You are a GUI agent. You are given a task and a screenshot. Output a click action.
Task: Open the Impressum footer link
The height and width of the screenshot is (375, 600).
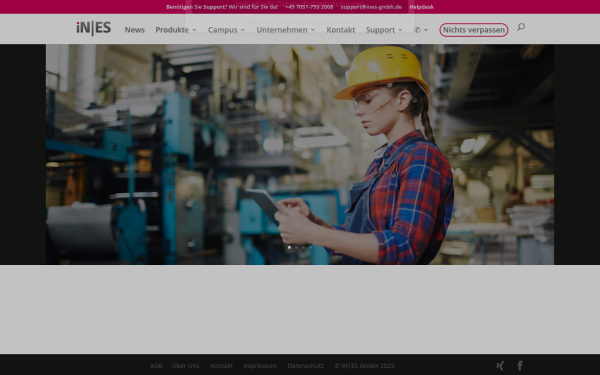(260, 366)
